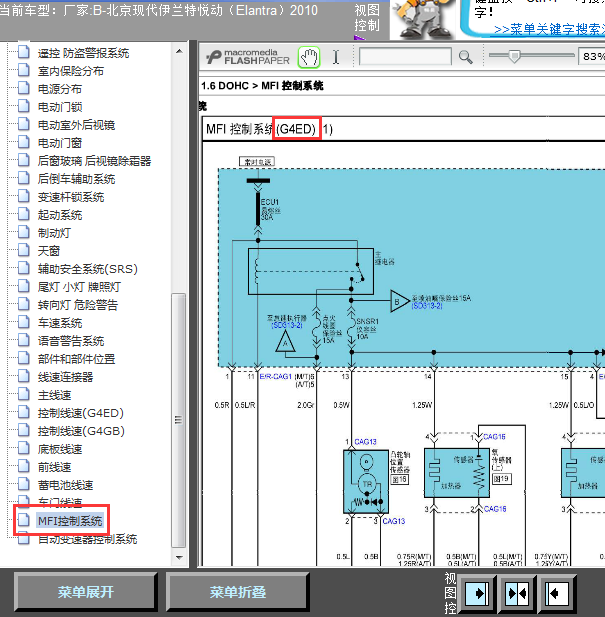Click tree panel scrollbar up arrow
This screenshot has height=617, width=605.
179,51
